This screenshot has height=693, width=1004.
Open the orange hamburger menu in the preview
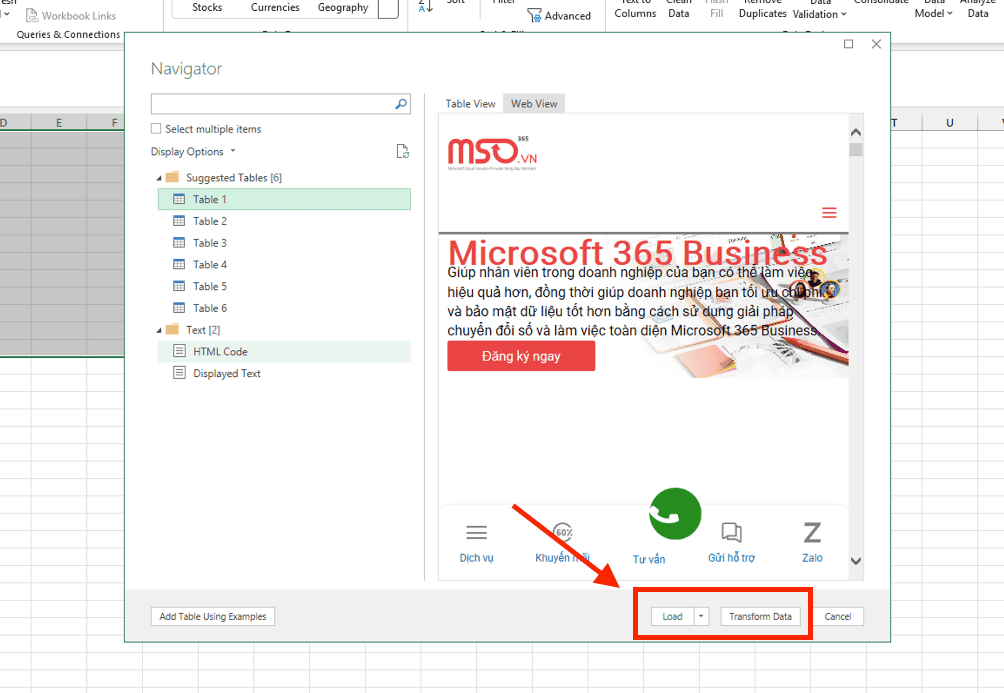coord(829,213)
